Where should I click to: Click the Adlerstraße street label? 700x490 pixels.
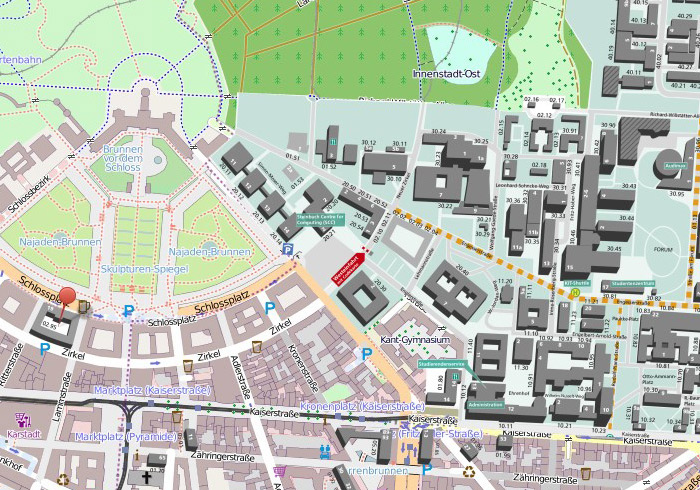coord(240,377)
